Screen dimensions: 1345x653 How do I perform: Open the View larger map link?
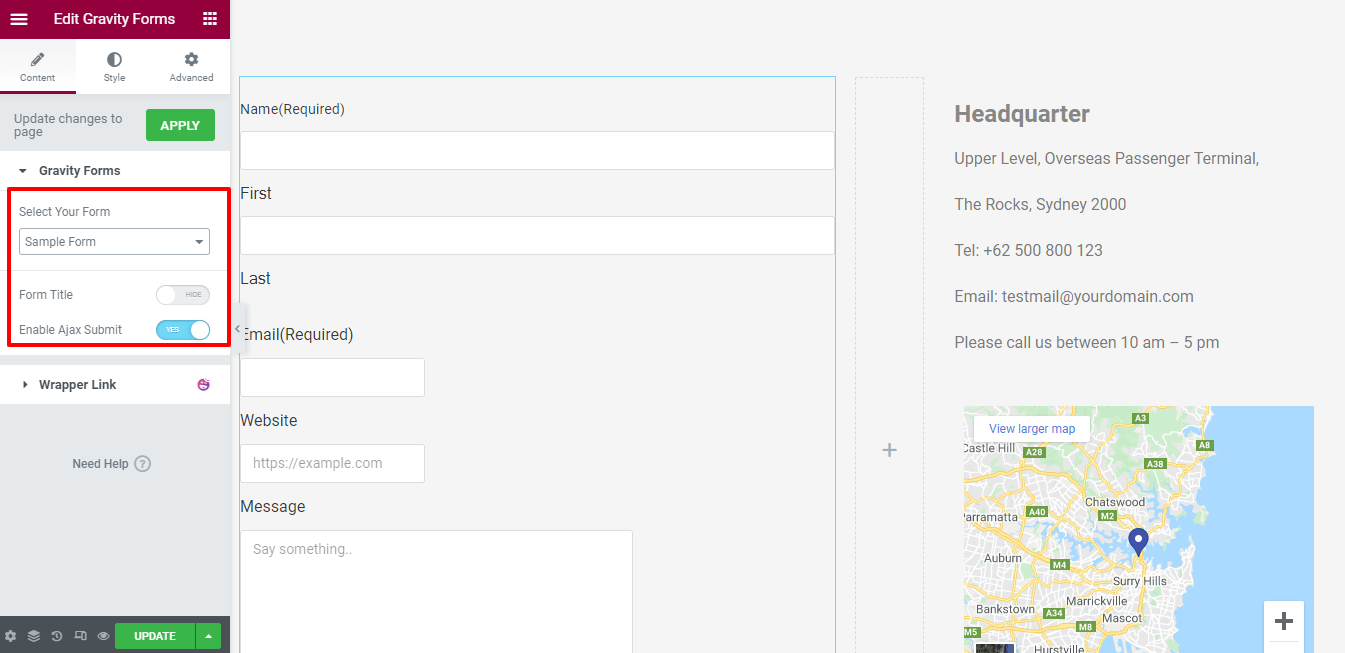pos(1032,429)
